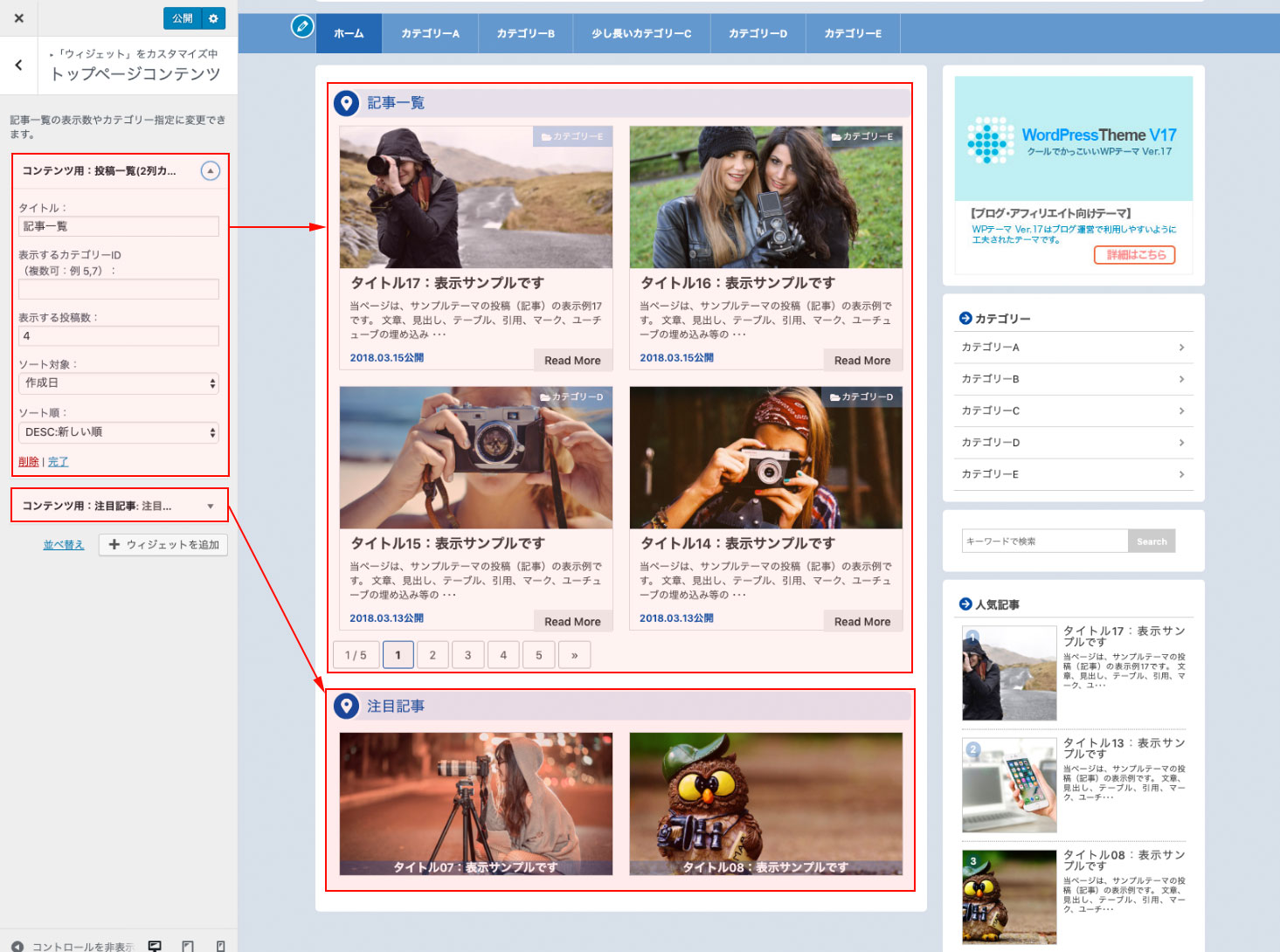The width and height of the screenshot is (1280, 952).
Task: Click the 表示する投稿数 input field
Action: pyautogui.click(x=119, y=336)
